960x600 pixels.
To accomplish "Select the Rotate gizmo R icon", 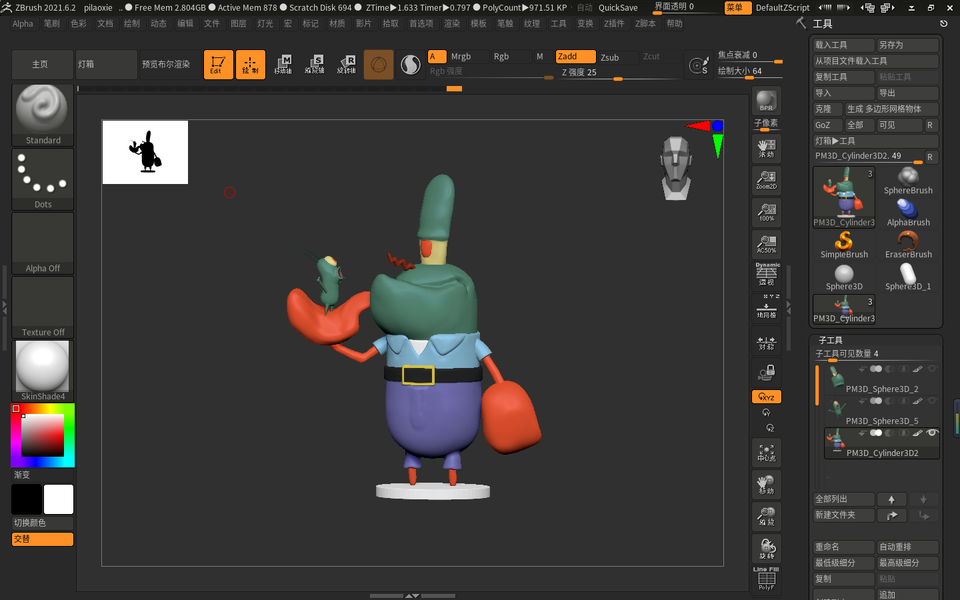I will [347, 64].
